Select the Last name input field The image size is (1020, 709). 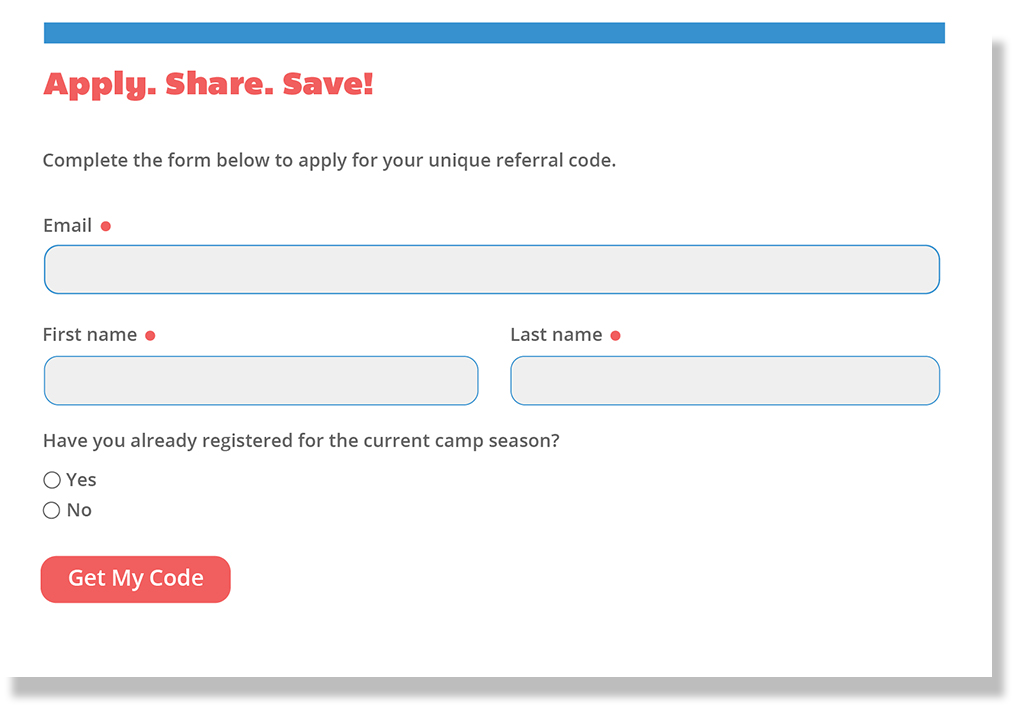(725, 381)
